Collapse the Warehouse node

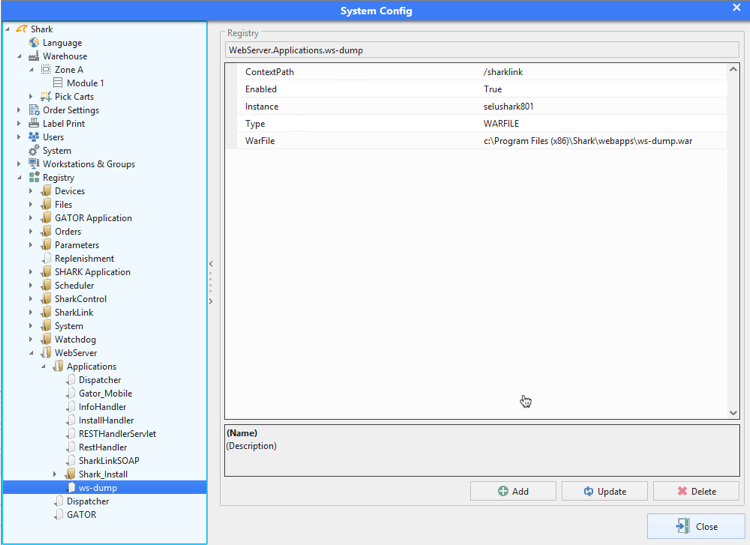tap(19, 56)
